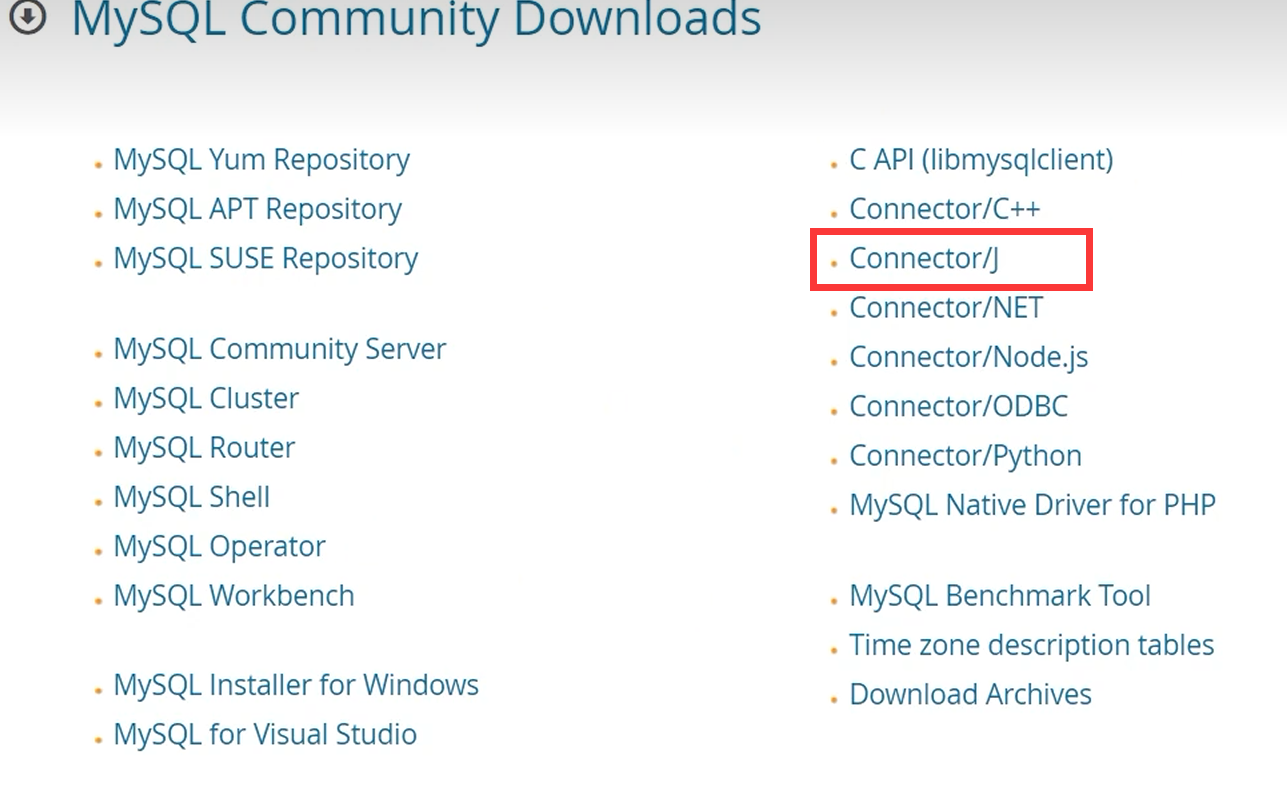Image resolution: width=1287 pixels, height=798 pixels.
Task: Open MySQL for Visual Studio link
Action: [x=265, y=734]
